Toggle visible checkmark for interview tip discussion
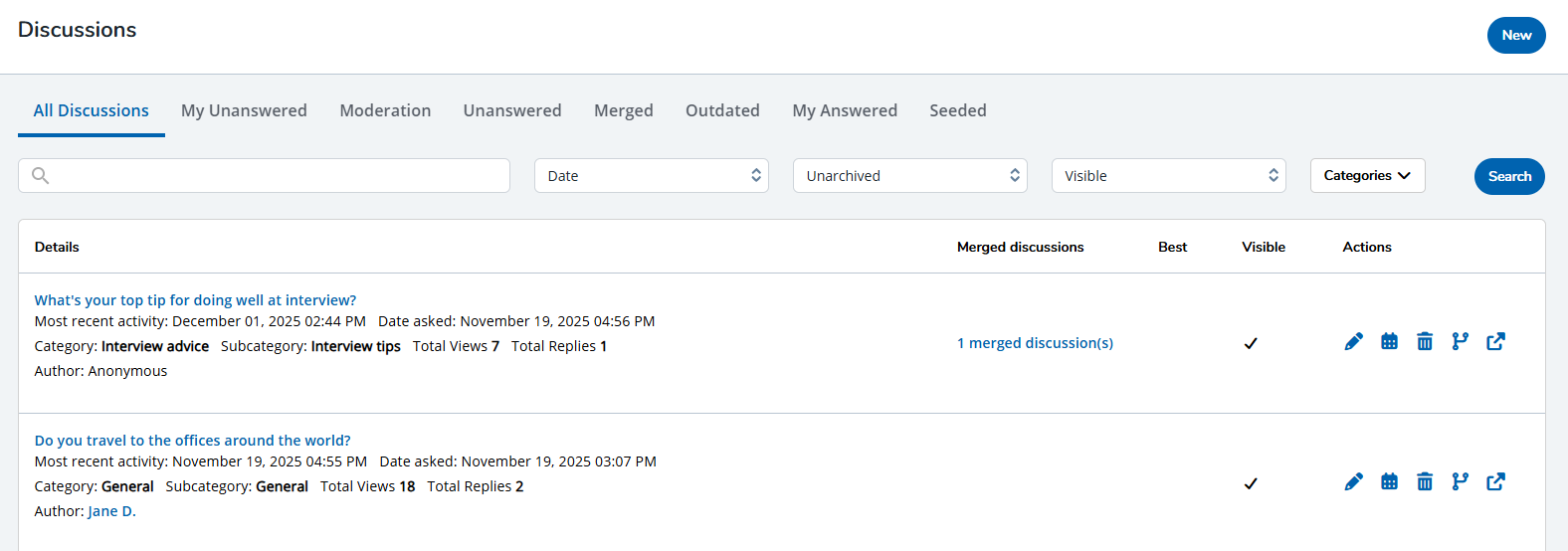The height and width of the screenshot is (551, 1568). click(x=1251, y=343)
